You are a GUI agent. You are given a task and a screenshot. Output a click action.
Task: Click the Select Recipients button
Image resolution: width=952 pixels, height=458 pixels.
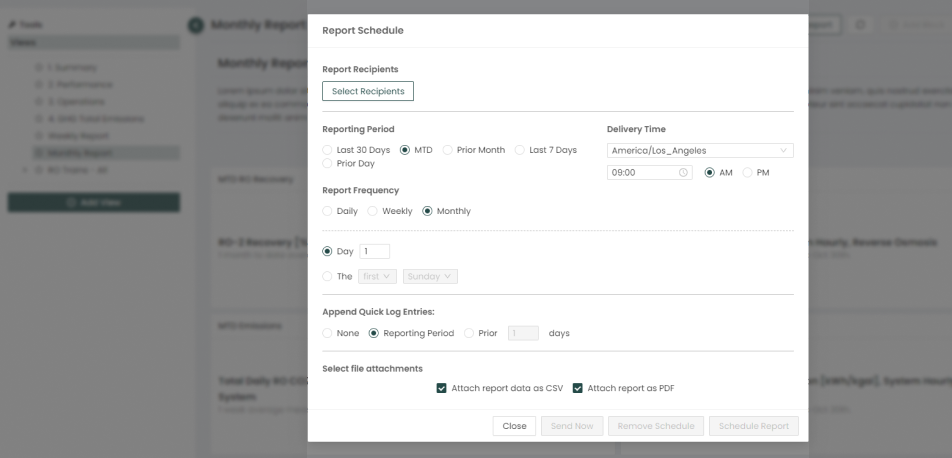(368, 91)
